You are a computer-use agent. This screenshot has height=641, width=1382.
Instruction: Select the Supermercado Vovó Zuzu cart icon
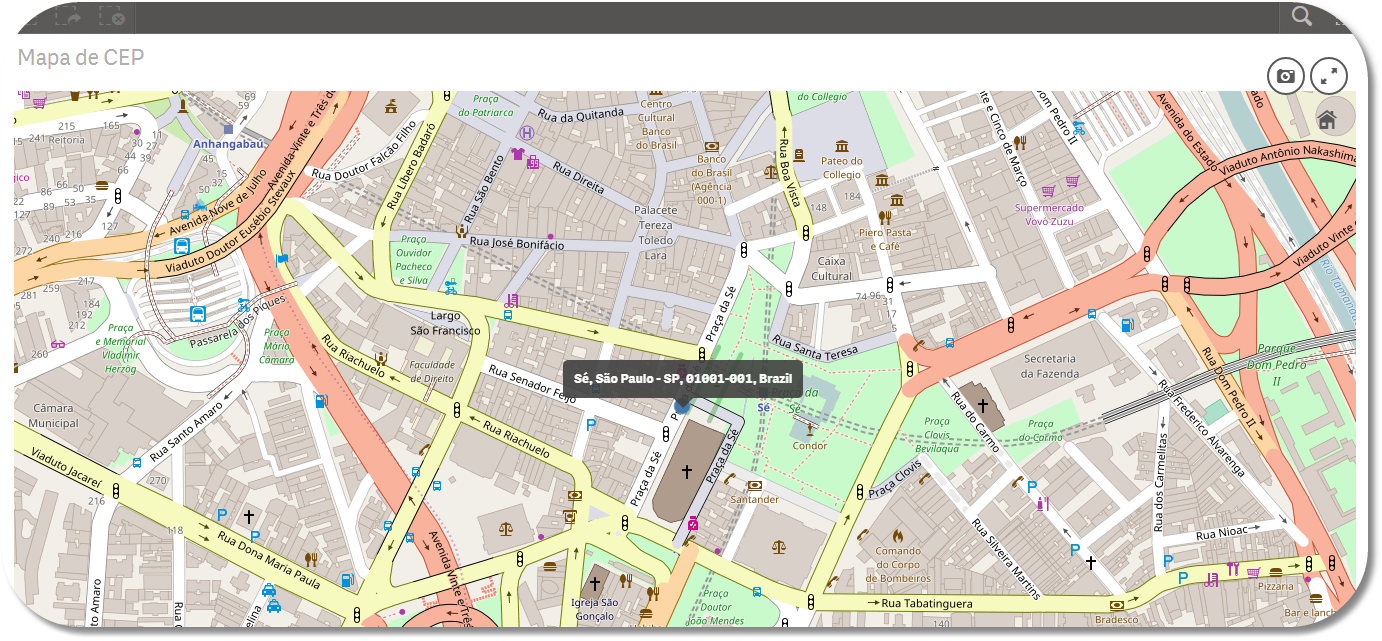tap(1048, 190)
